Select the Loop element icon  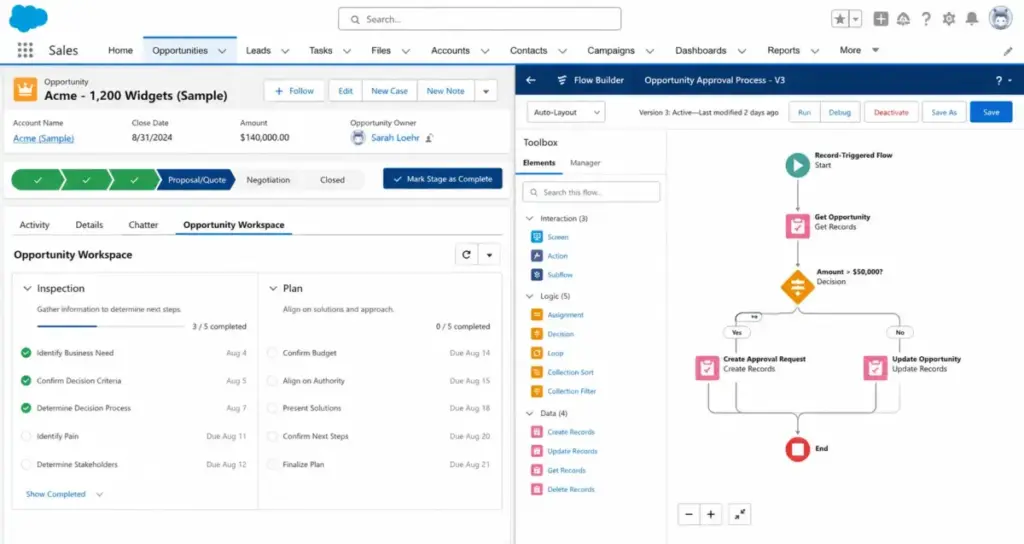[537, 353]
